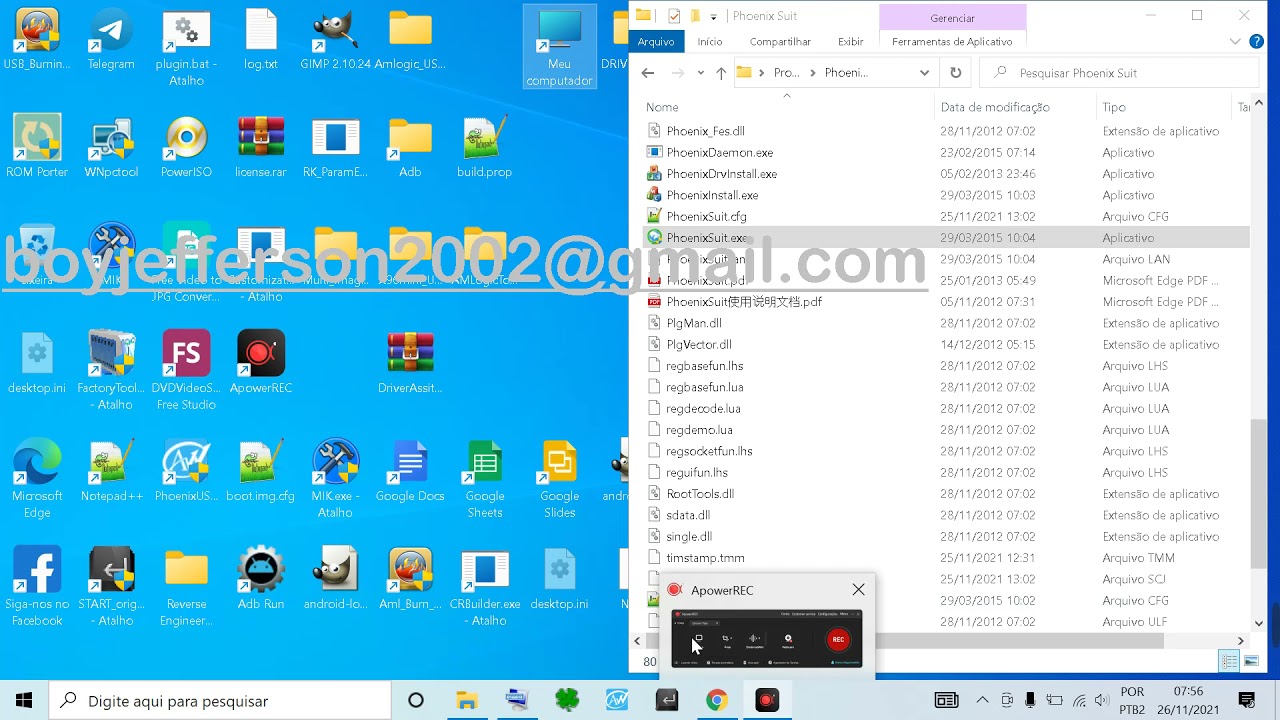The height and width of the screenshot is (720, 1280).
Task: Go back in the Explorer window
Action: click(x=648, y=73)
